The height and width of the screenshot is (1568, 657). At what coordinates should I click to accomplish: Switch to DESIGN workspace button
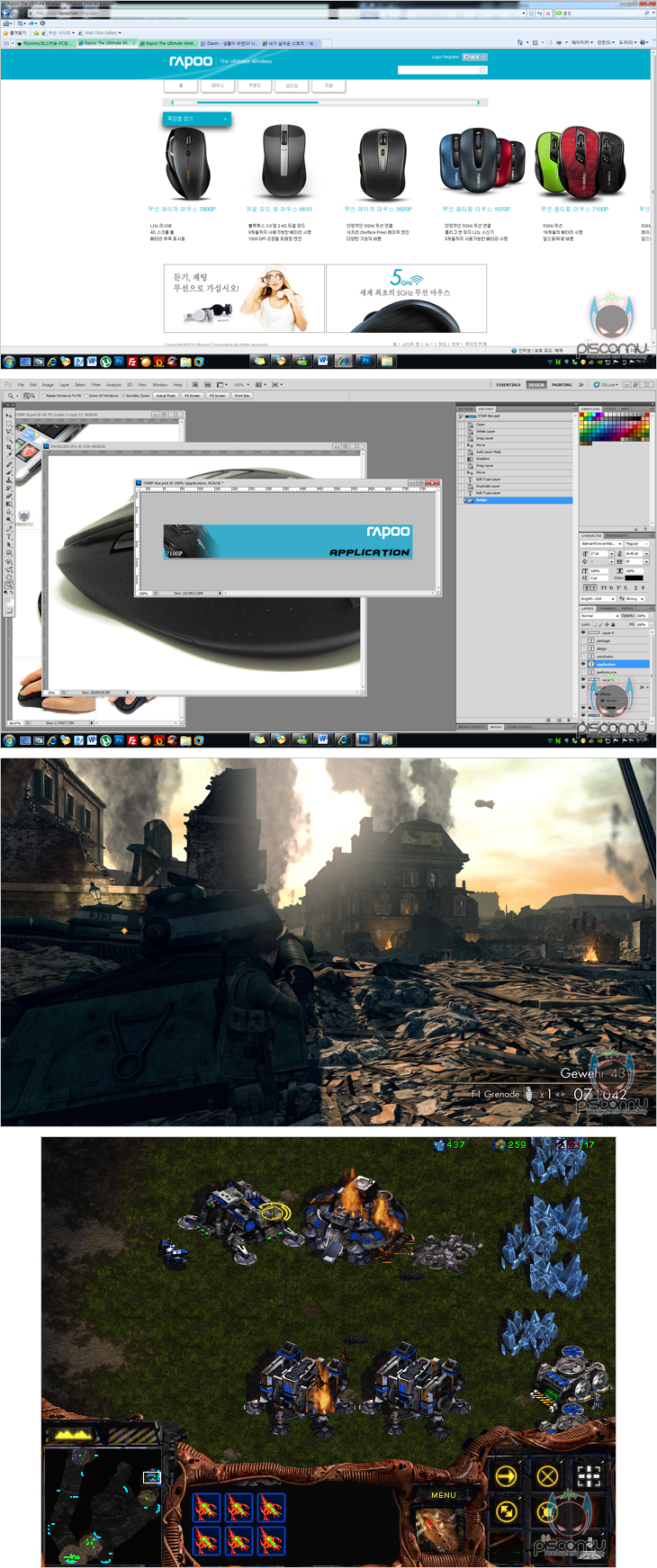pos(536,384)
